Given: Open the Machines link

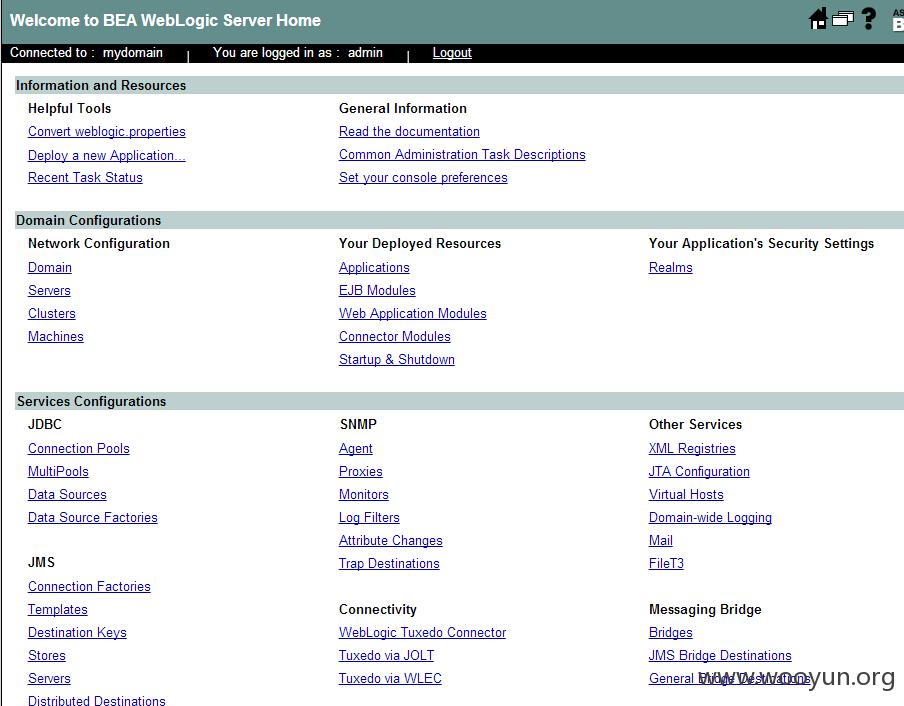Looking at the screenshot, I should coord(56,337).
